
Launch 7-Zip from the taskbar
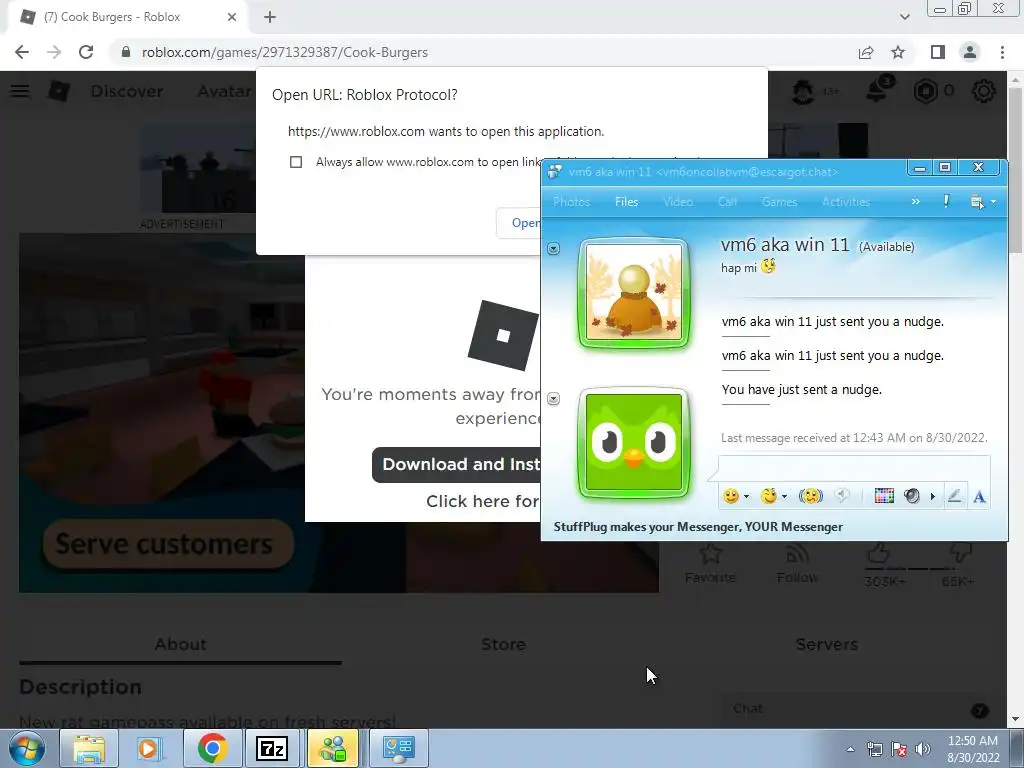tap(272, 748)
